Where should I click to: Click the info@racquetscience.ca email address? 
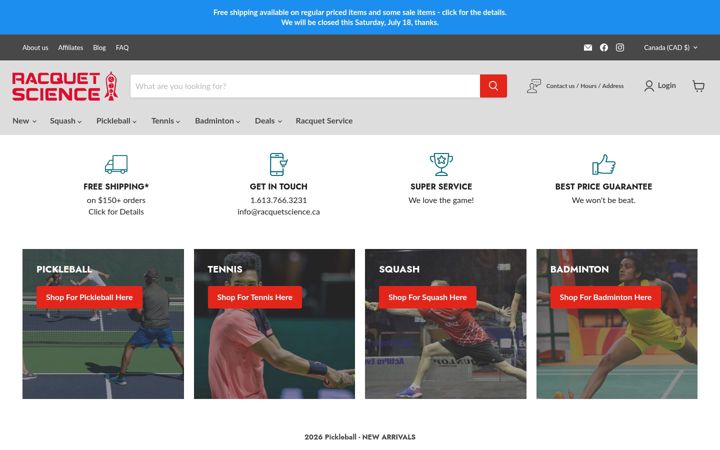[x=278, y=212]
